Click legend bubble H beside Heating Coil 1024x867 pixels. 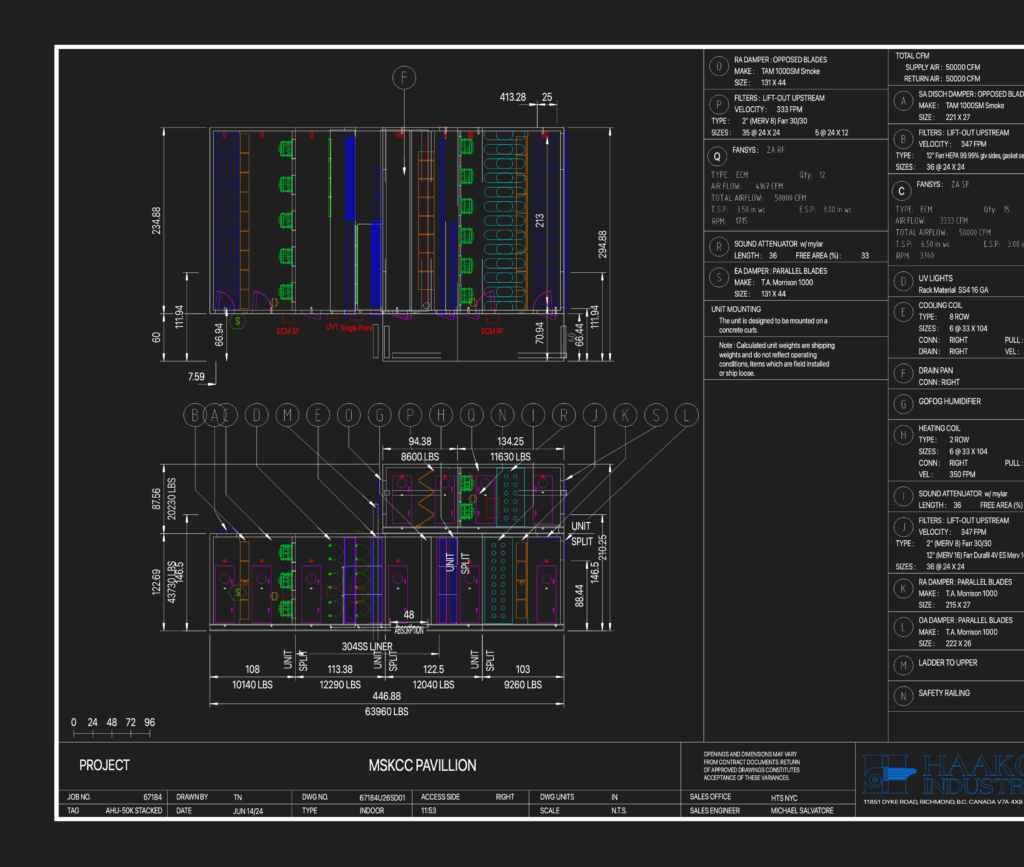click(903, 435)
